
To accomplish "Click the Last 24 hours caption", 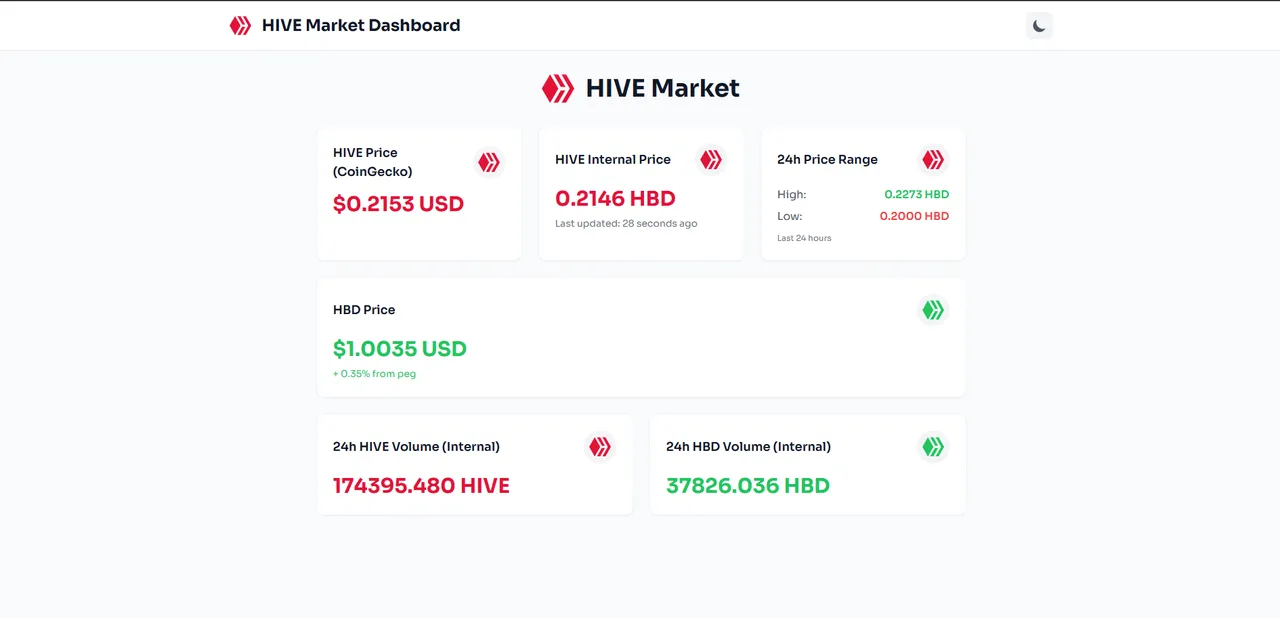I will [804, 238].
